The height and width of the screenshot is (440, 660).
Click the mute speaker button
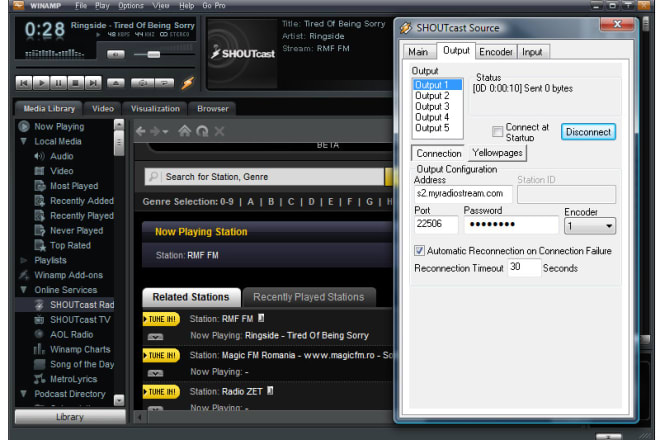(116, 54)
